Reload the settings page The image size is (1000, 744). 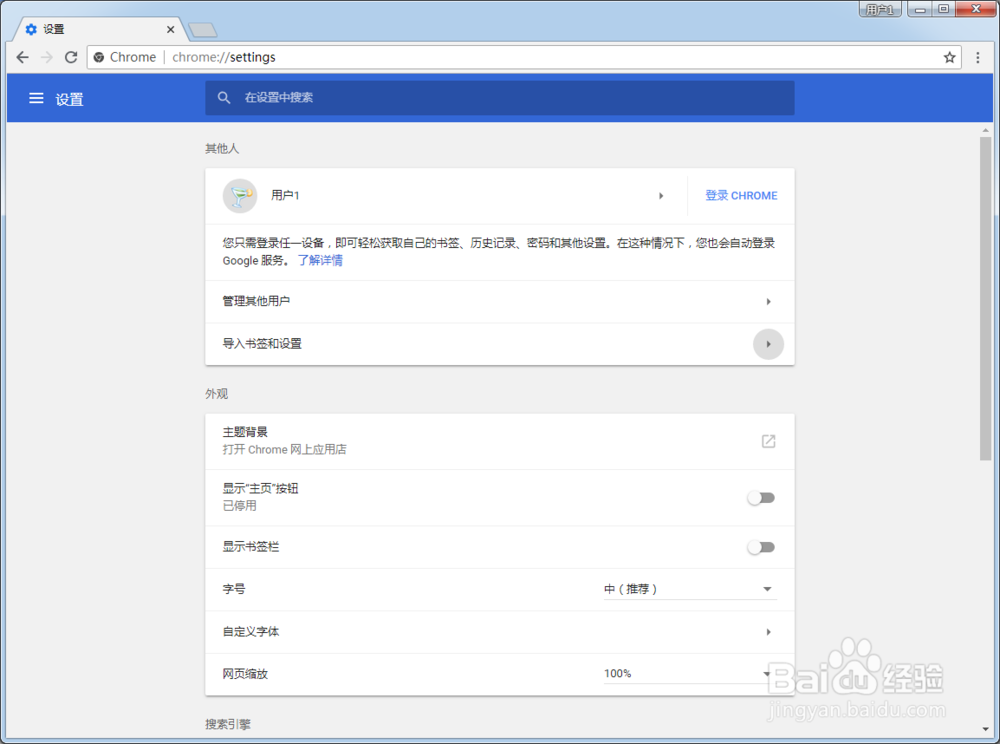[x=71, y=57]
